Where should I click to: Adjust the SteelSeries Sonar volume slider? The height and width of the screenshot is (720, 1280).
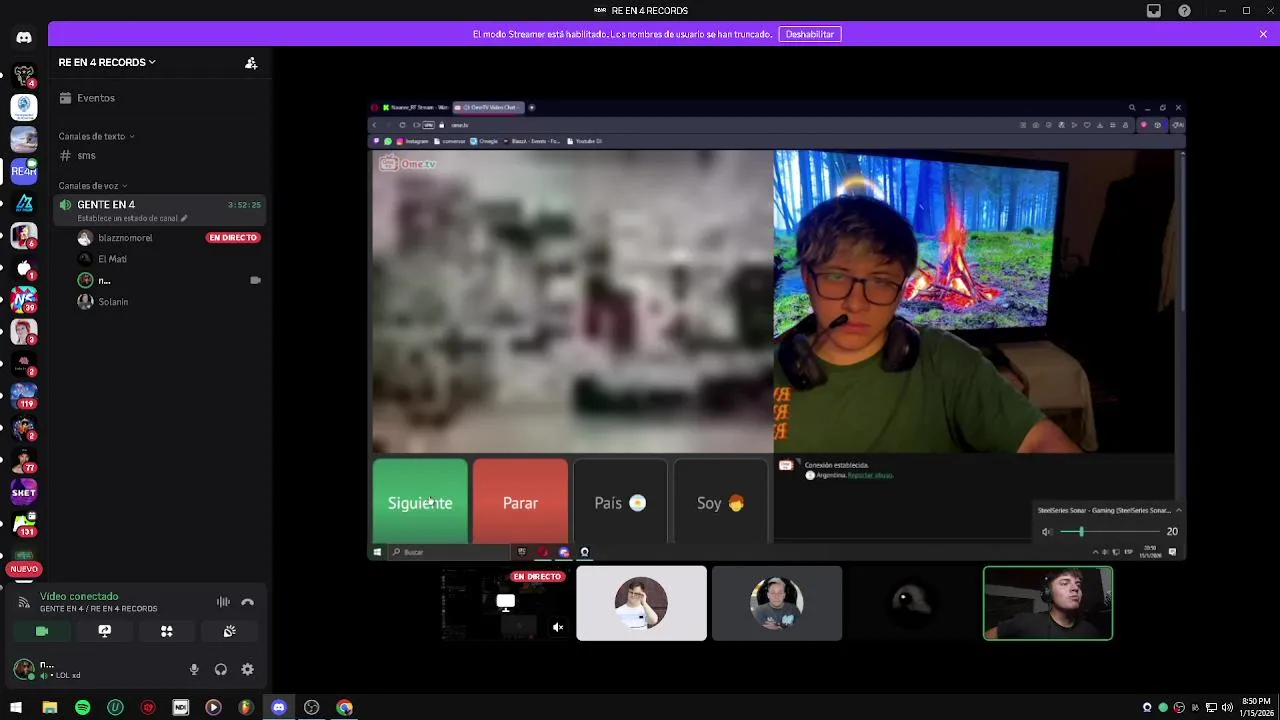(x=1108, y=532)
